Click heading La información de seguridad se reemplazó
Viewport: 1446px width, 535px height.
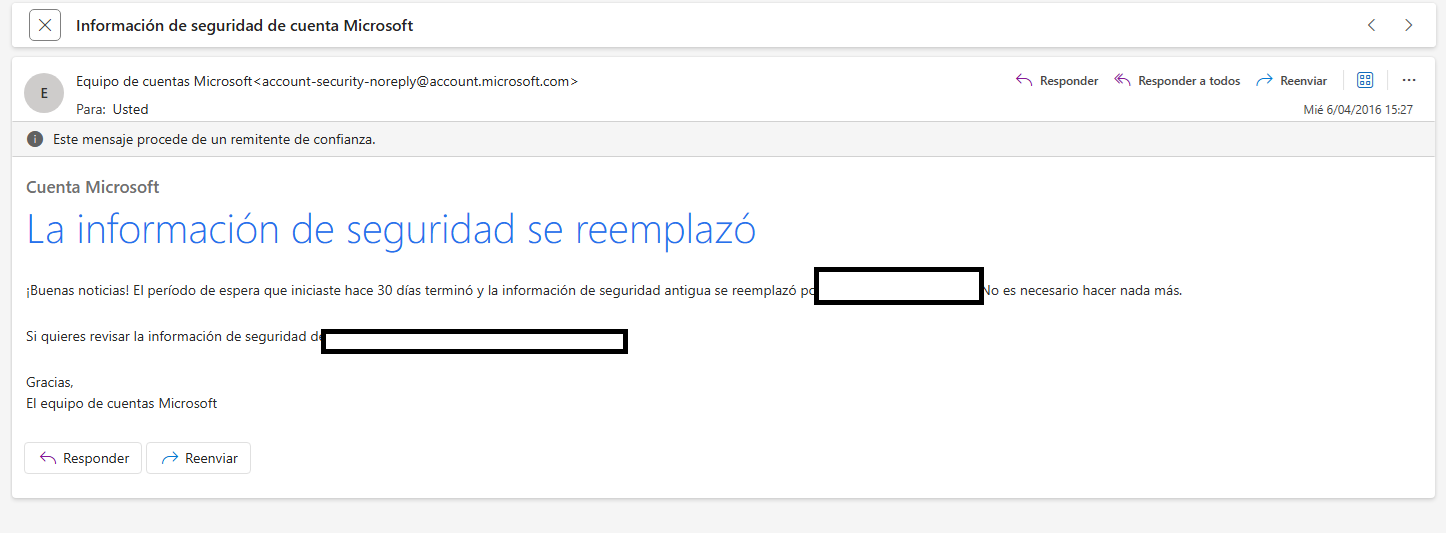[391, 229]
